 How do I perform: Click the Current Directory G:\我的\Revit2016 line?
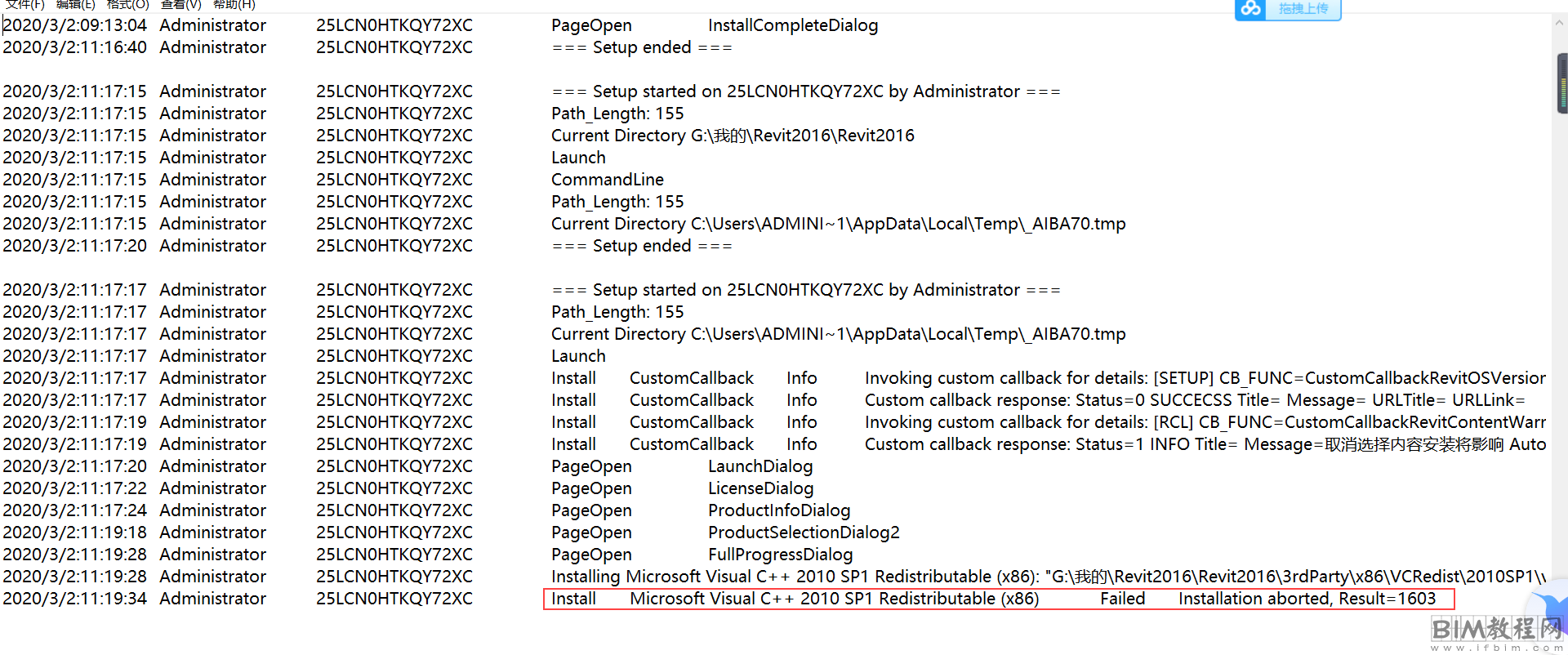point(733,136)
